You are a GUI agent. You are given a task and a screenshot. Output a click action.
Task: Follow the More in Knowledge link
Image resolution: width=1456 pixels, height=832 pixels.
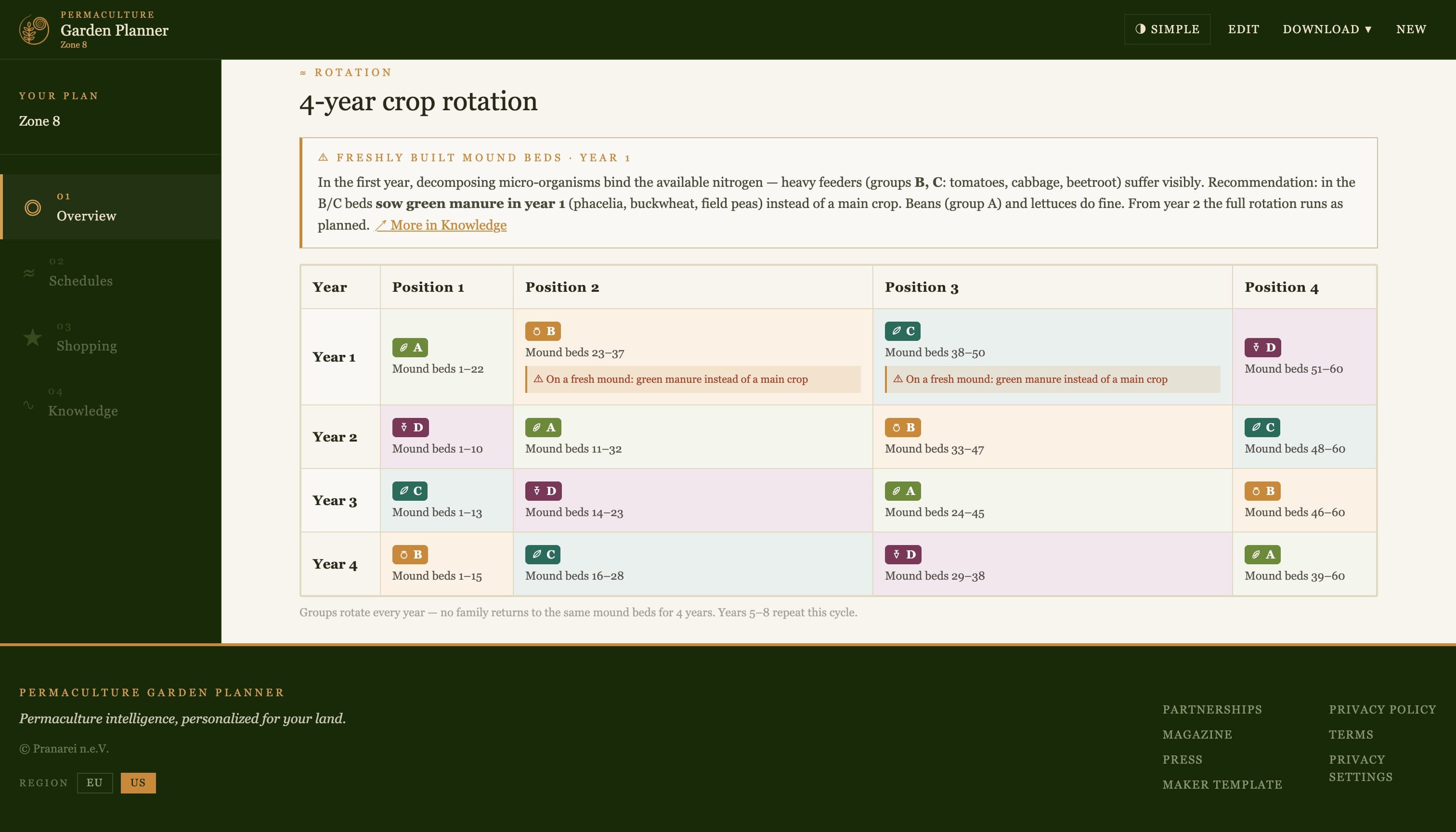point(441,225)
